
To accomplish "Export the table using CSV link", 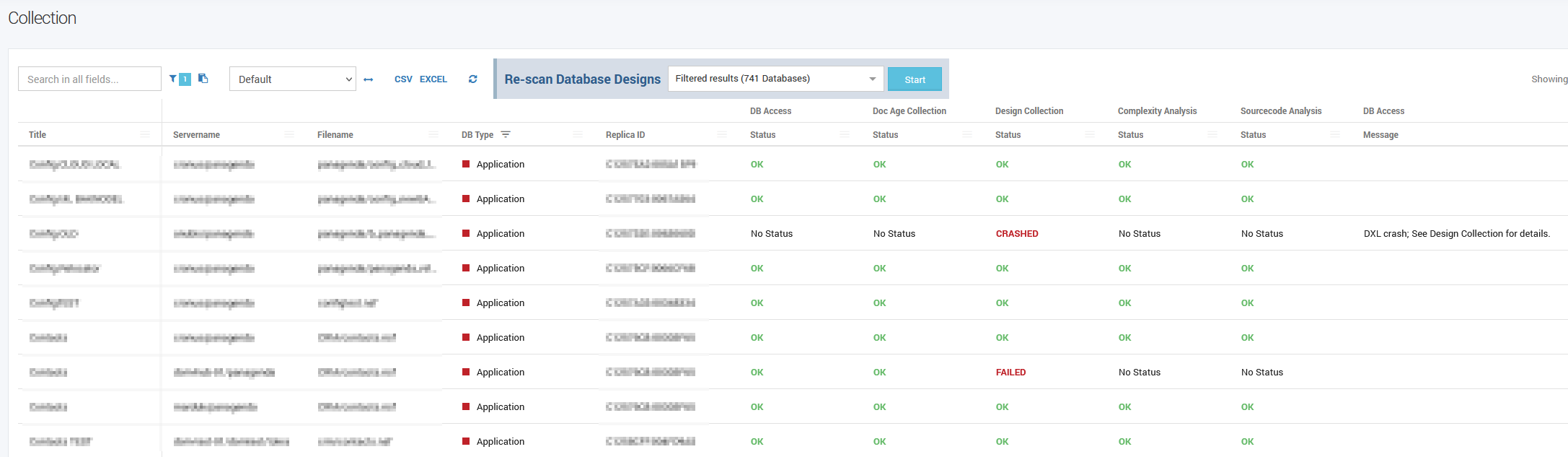I will 403,79.
